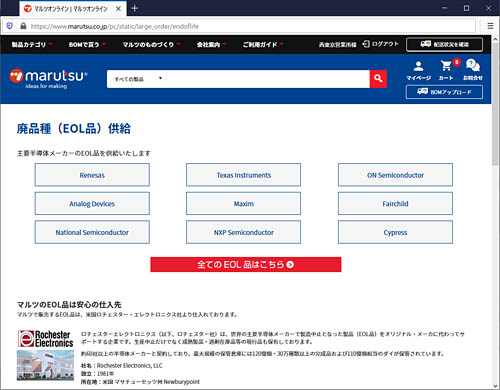Maximize the browser window
This screenshot has height=390, width=500.
[467, 8]
